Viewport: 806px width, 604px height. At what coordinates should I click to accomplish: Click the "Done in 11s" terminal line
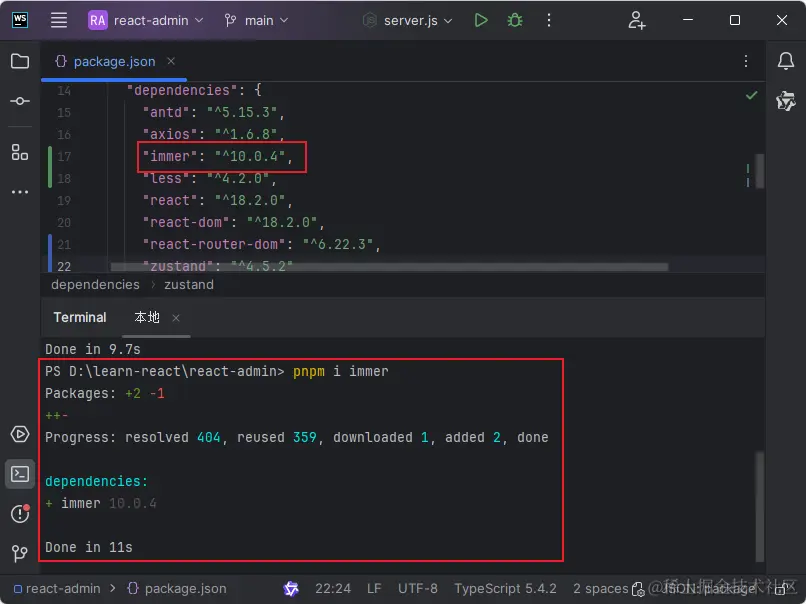click(x=88, y=548)
